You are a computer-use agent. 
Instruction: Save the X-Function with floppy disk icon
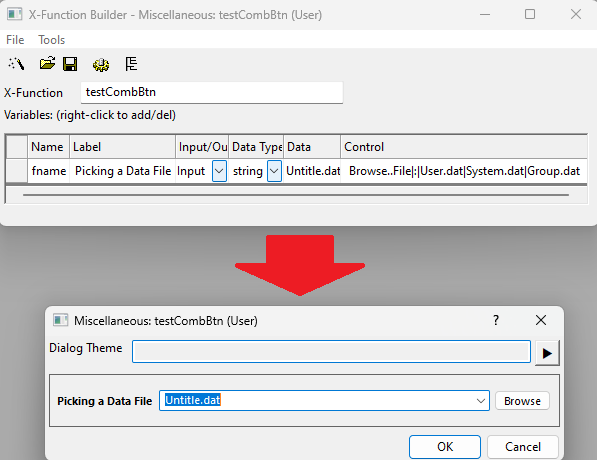pyautogui.click(x=70, y=64)
